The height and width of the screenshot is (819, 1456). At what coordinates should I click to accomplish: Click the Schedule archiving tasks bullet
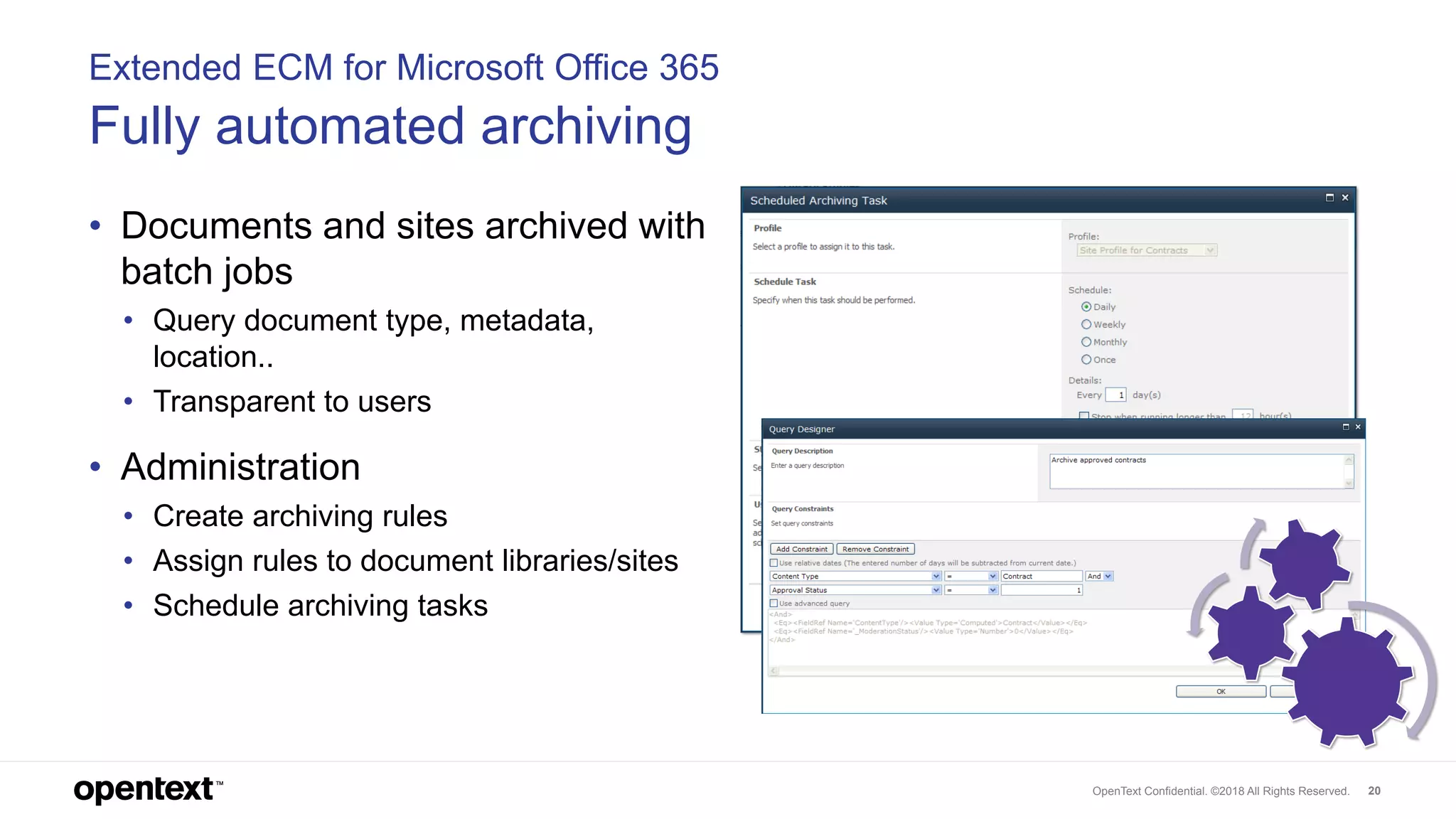point(321,606)
